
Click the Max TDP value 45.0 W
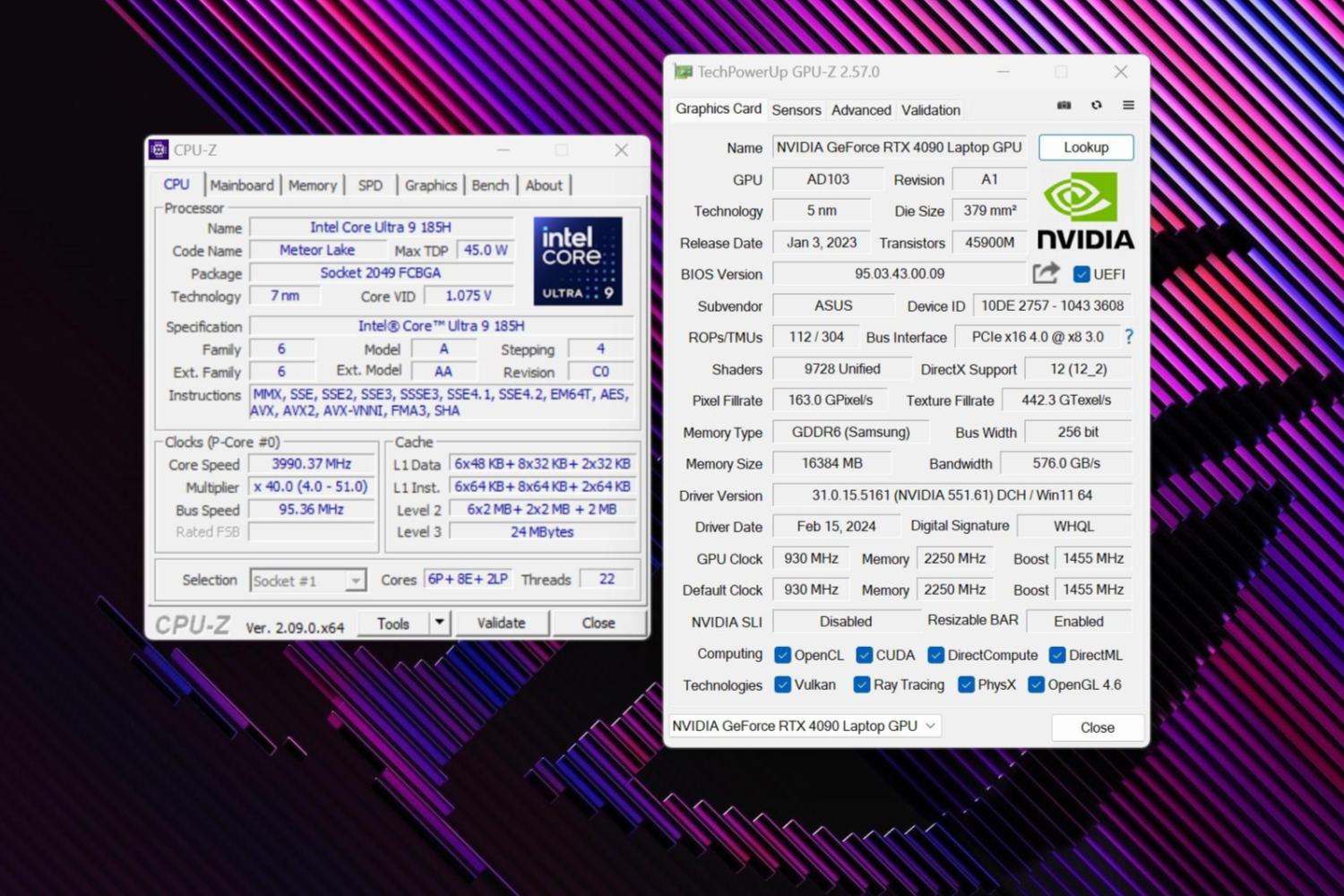[x=486, y=250]
